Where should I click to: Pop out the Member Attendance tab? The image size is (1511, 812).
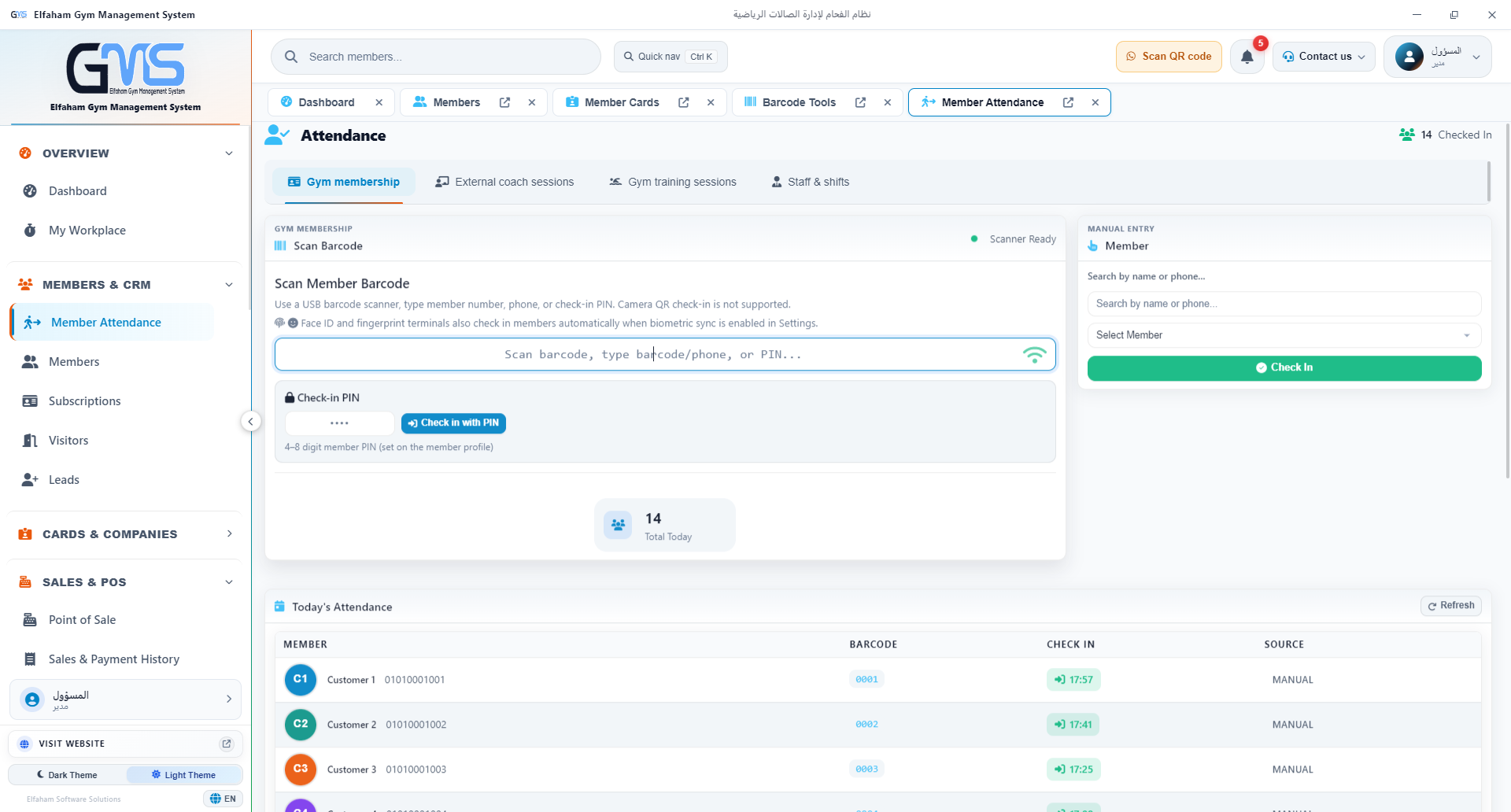1069,102
